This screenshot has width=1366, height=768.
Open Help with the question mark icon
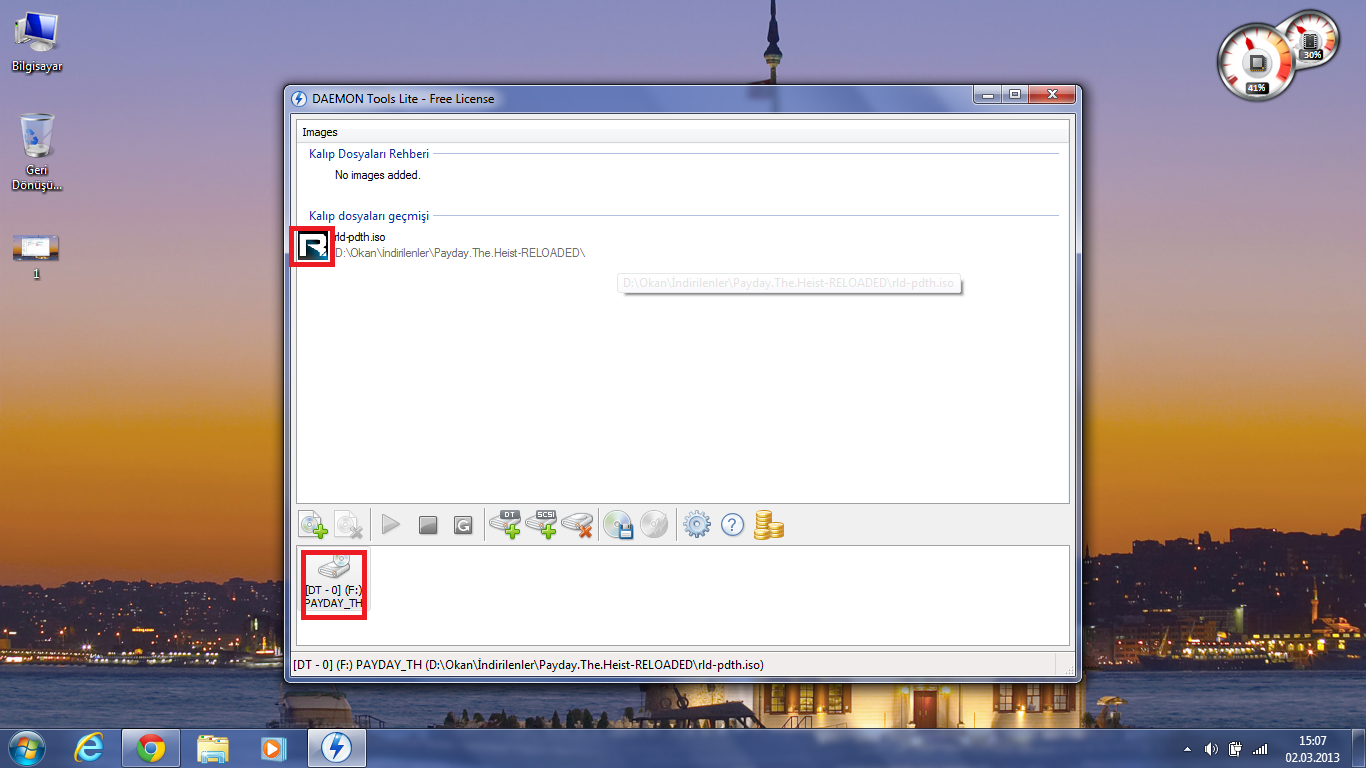[733, 525]
